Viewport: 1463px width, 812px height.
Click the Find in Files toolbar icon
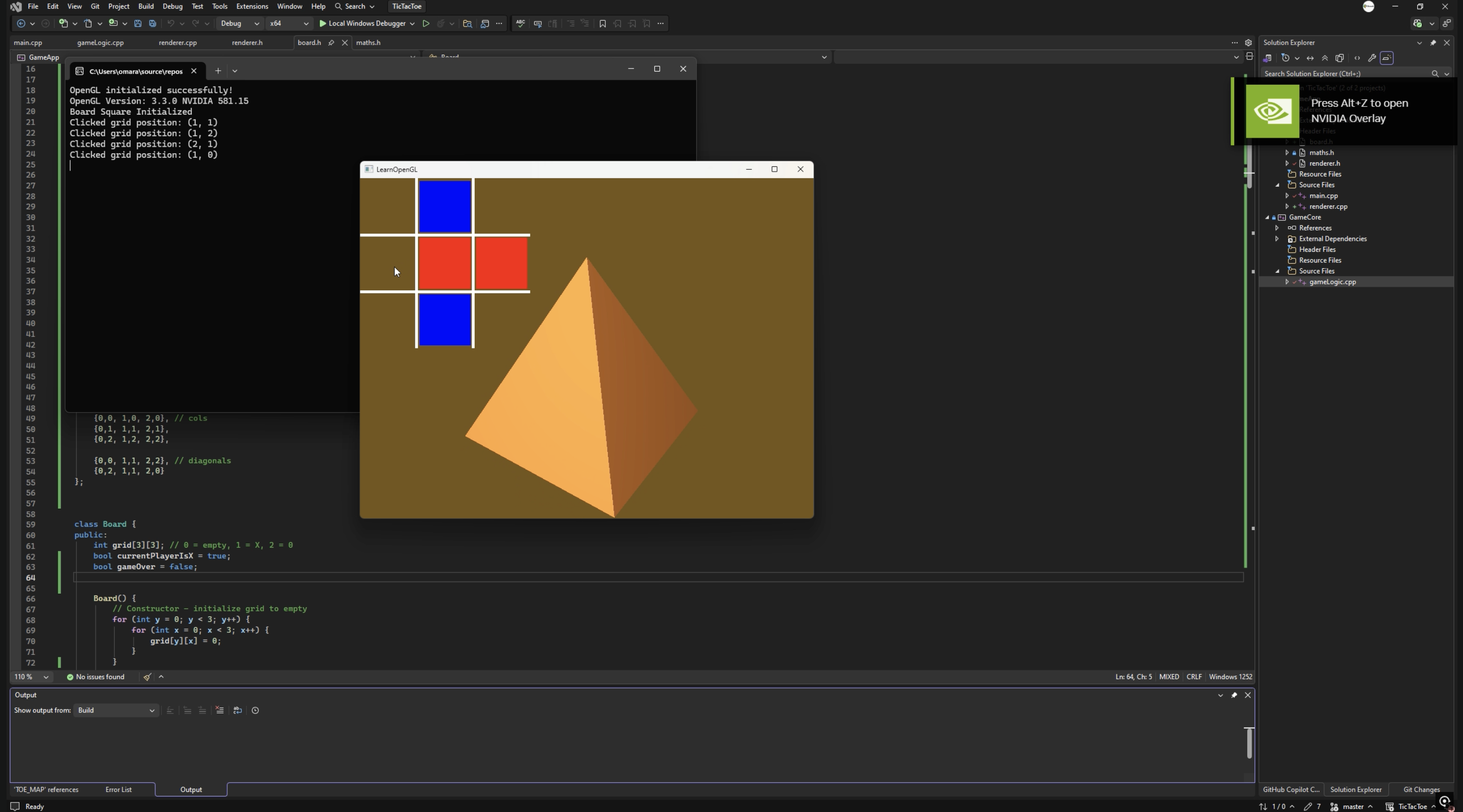468,24
